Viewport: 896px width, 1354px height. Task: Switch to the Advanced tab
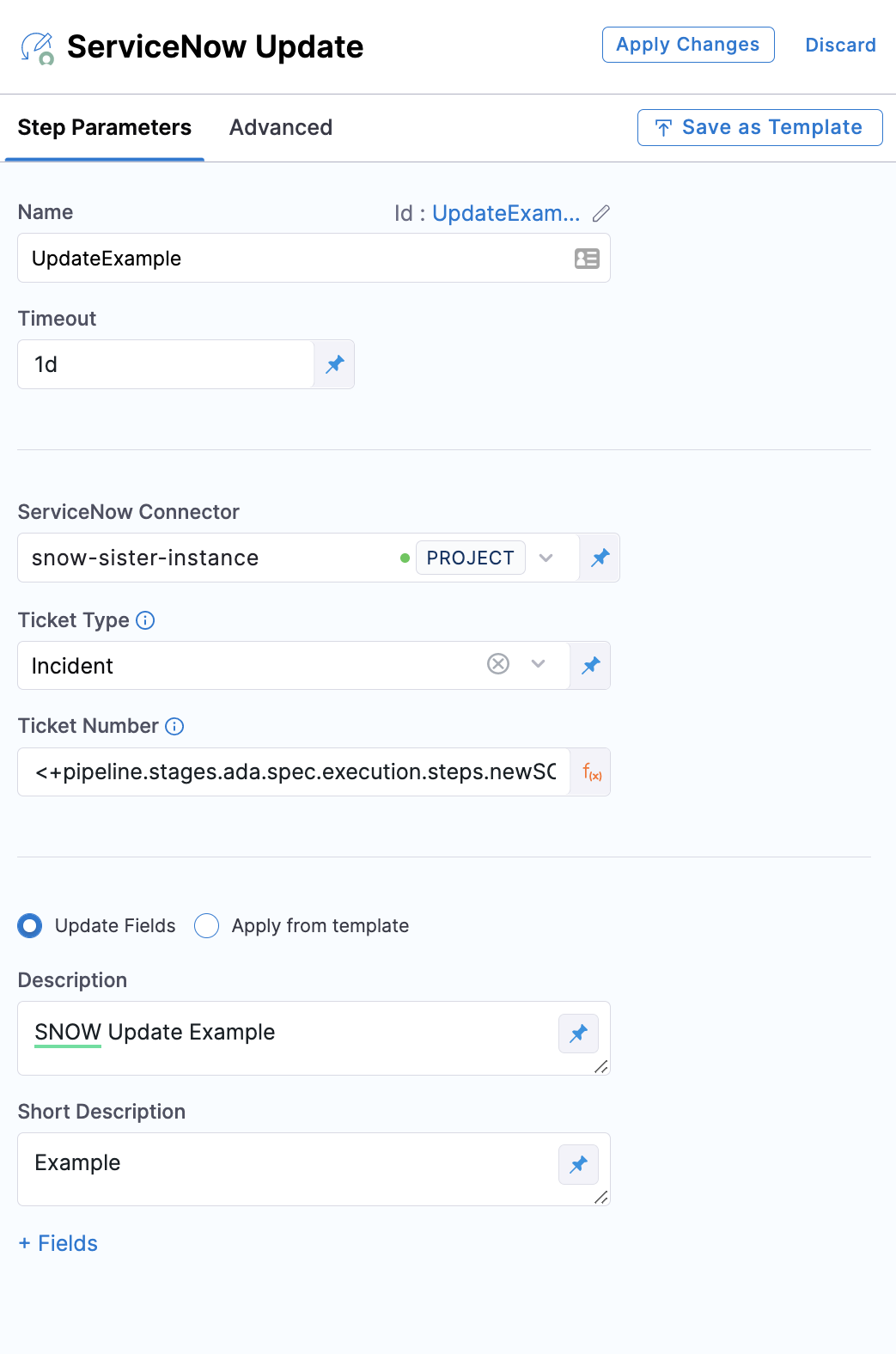click(x=281, y=127)
